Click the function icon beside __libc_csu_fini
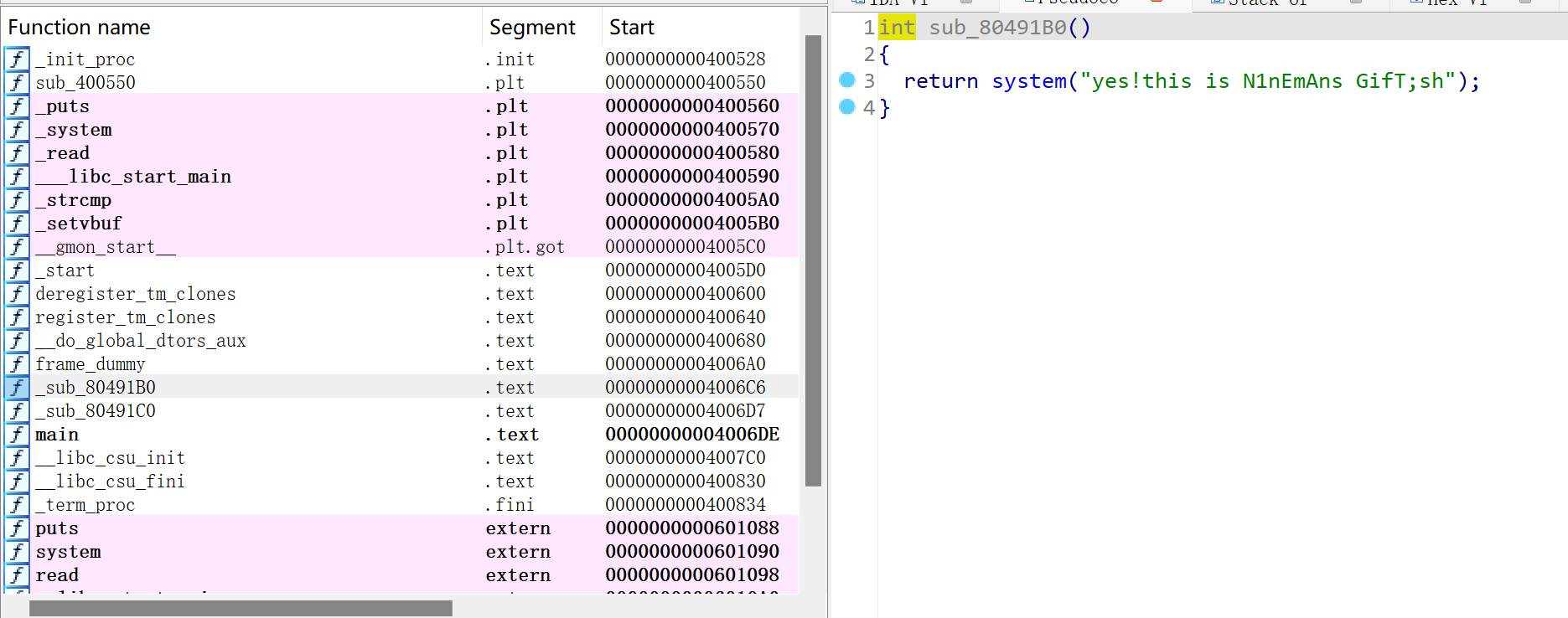The image size is (1568, 618). coord(17,482)
